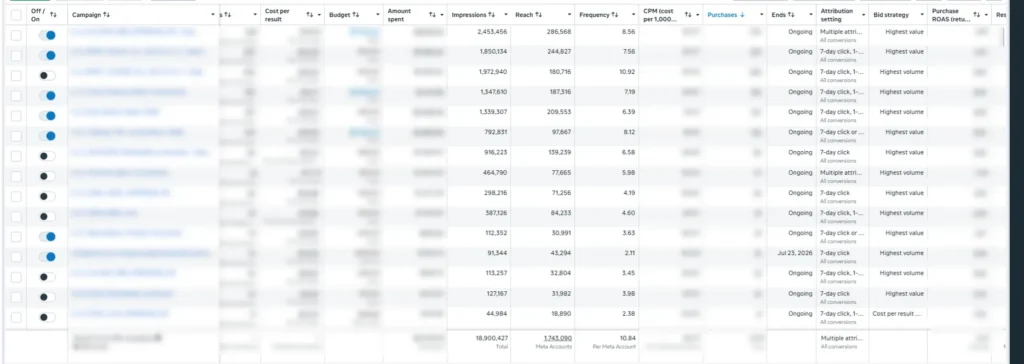Turn off campaign with 112,352 impressions
This screenshot has width=1024, height=364.
[x=47, y=237]
